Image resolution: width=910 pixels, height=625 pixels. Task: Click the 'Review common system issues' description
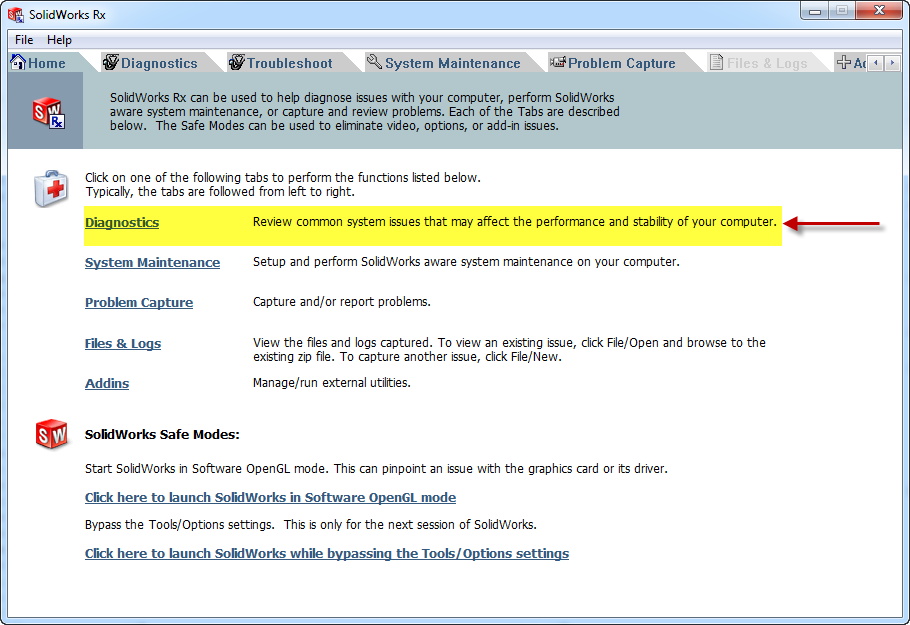[515, 222]
